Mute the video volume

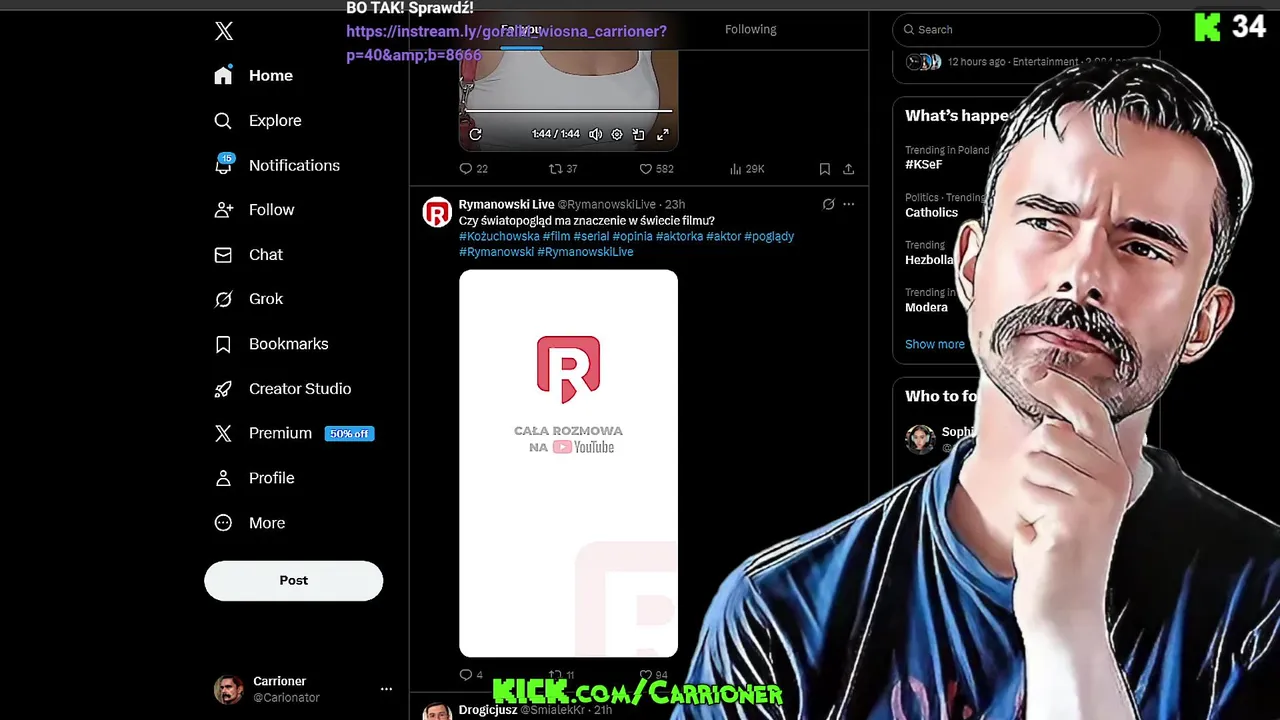coord(595,134)
